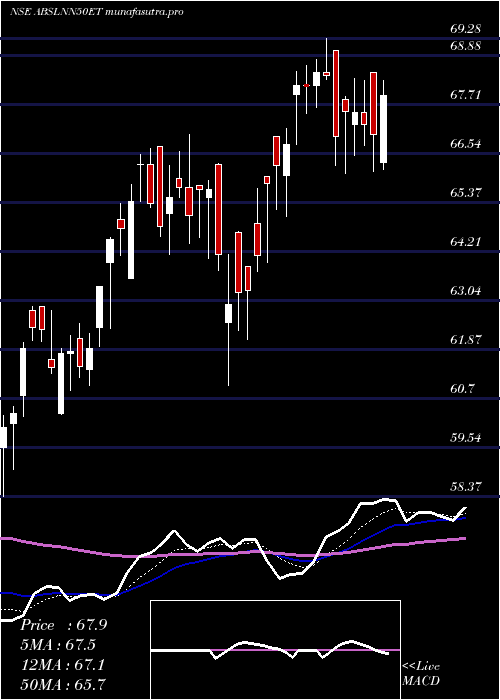Click the <<Live MACD label
The image size is (500, 700).
(x=421, y=674)
